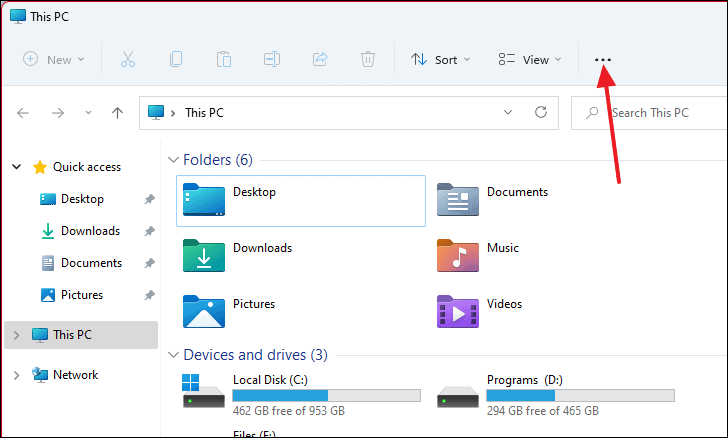This screenshot has width=728, height=438.
Task: Click the monitor icon in address bar
Action: point(156,112)
